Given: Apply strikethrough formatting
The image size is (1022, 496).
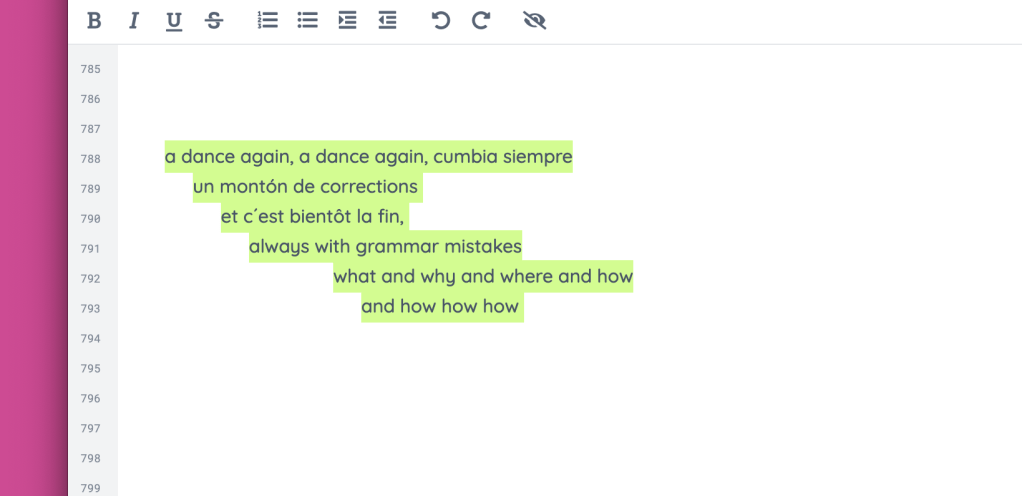Looking at the screenshot, I should pos(214,21).
